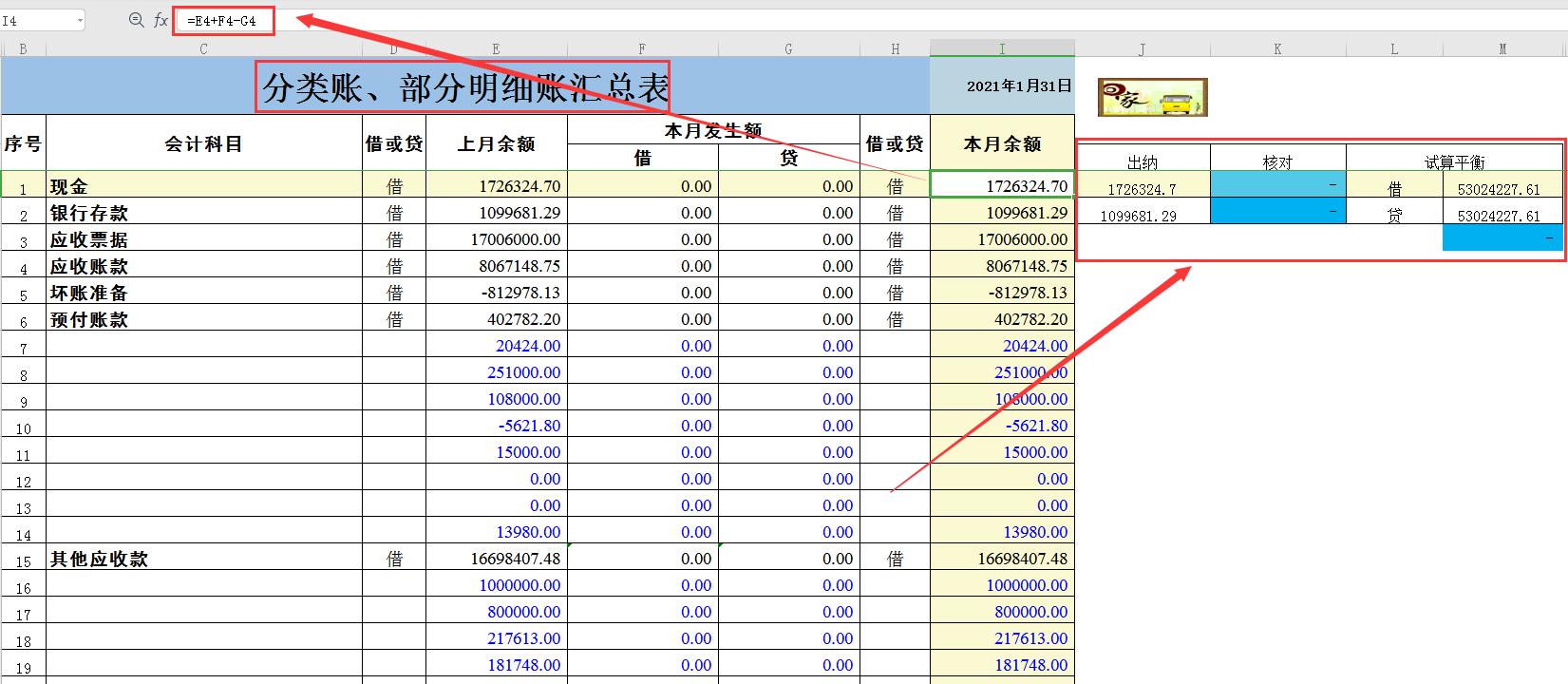This screenshot has height=684, width=1568.
Task: Click 上月余额 13980.00 in row 14
Action: (497, 532)
